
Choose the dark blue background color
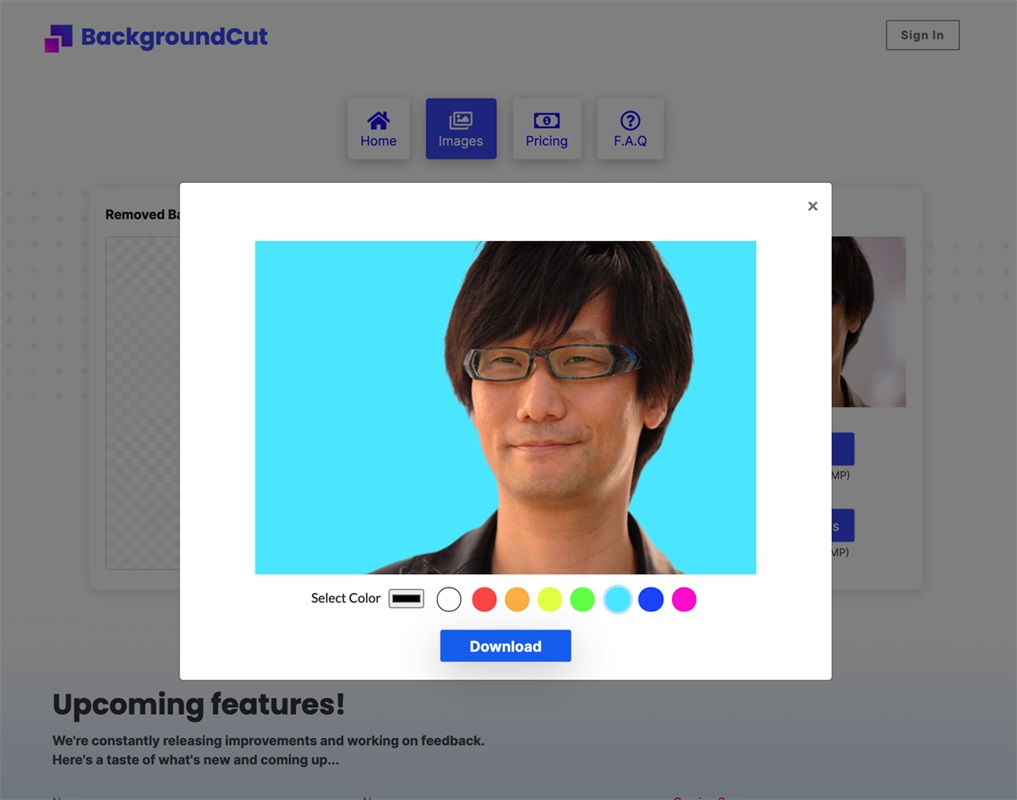pyautogui.click(x=651, y=599)
